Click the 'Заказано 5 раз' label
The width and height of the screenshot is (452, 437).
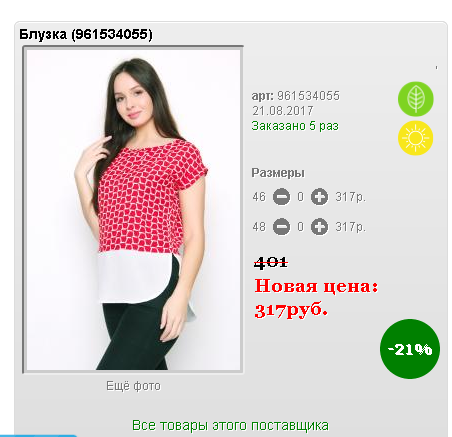pyautogui.click(x=295, y=126)
